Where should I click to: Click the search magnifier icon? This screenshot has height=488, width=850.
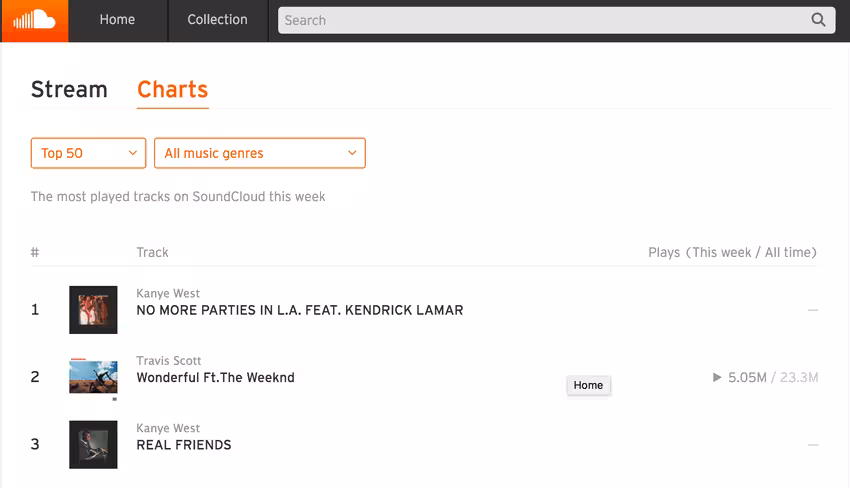coord(818,20)
